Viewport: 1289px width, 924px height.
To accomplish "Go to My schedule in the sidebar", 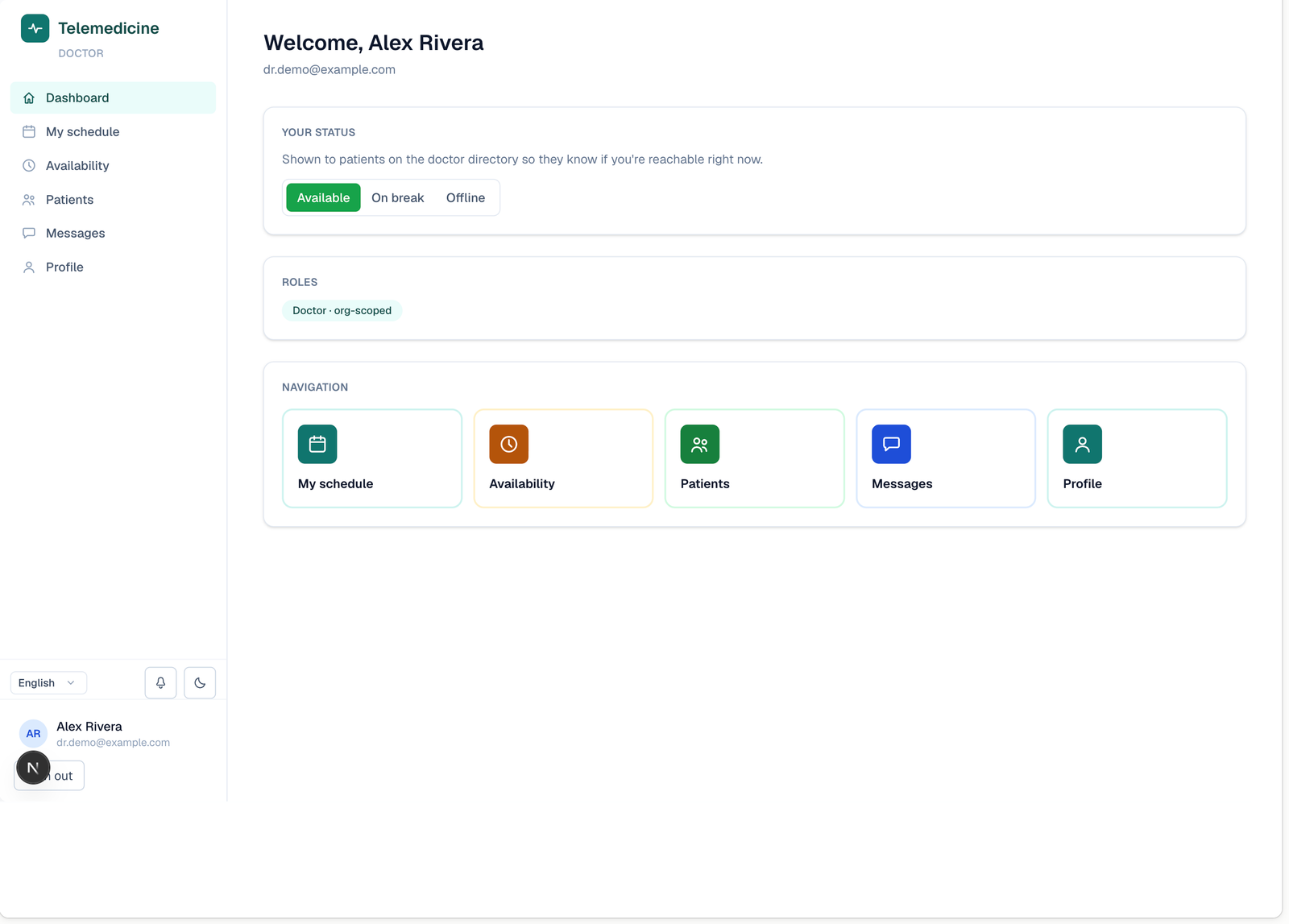I will (x=113, y=131).
